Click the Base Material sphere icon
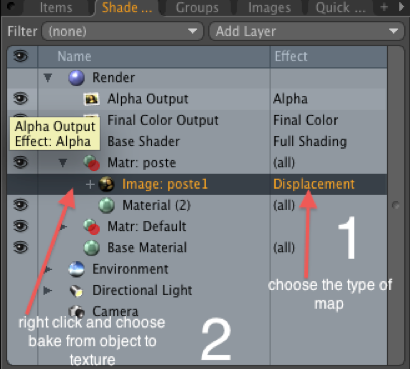Screen dimensions: 410x369 pyautogui.click(x=91, y=248)
